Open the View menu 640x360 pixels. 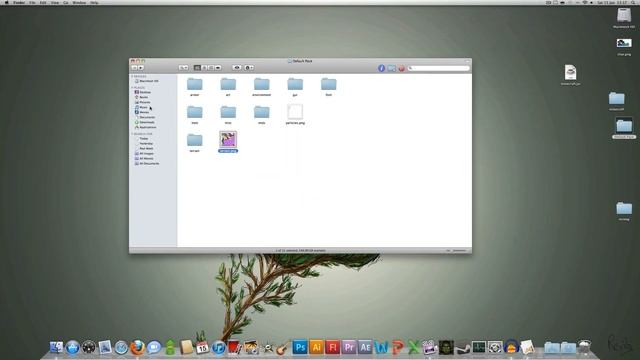click(55, 2)
